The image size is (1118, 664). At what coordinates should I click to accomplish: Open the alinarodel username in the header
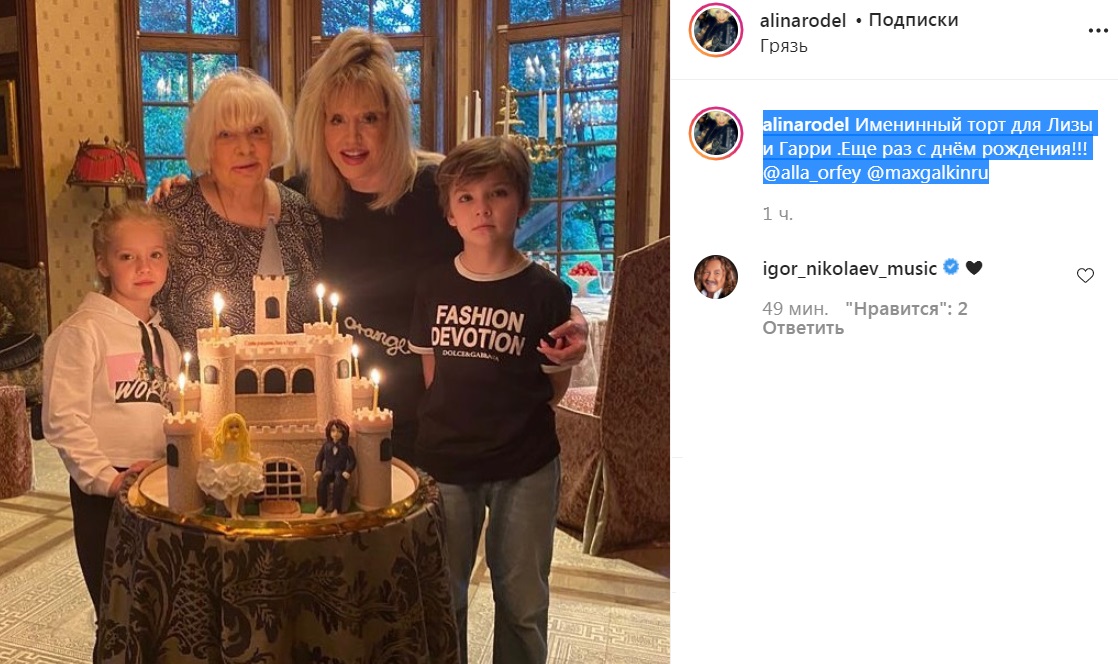[x=803, y=21]
